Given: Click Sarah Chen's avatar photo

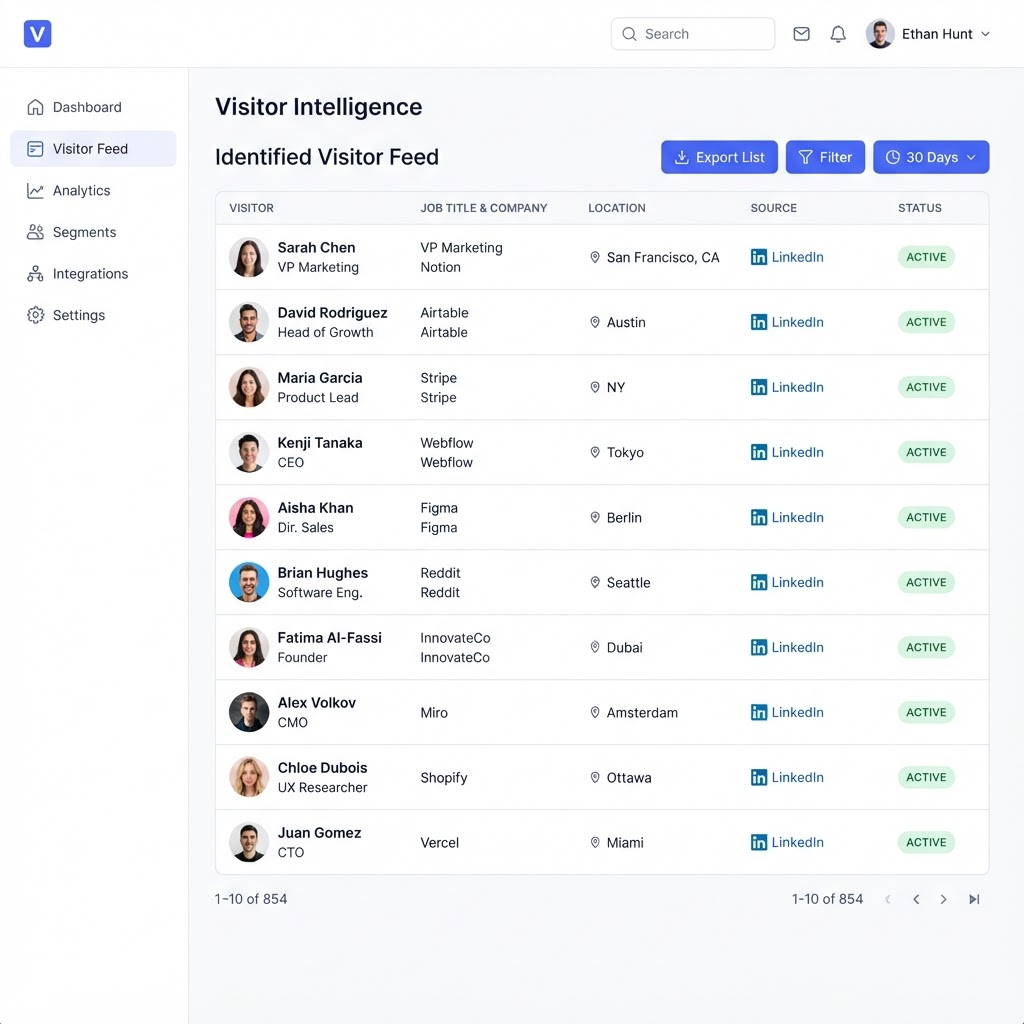Looking at the screenshot, I should click(249, 257).
